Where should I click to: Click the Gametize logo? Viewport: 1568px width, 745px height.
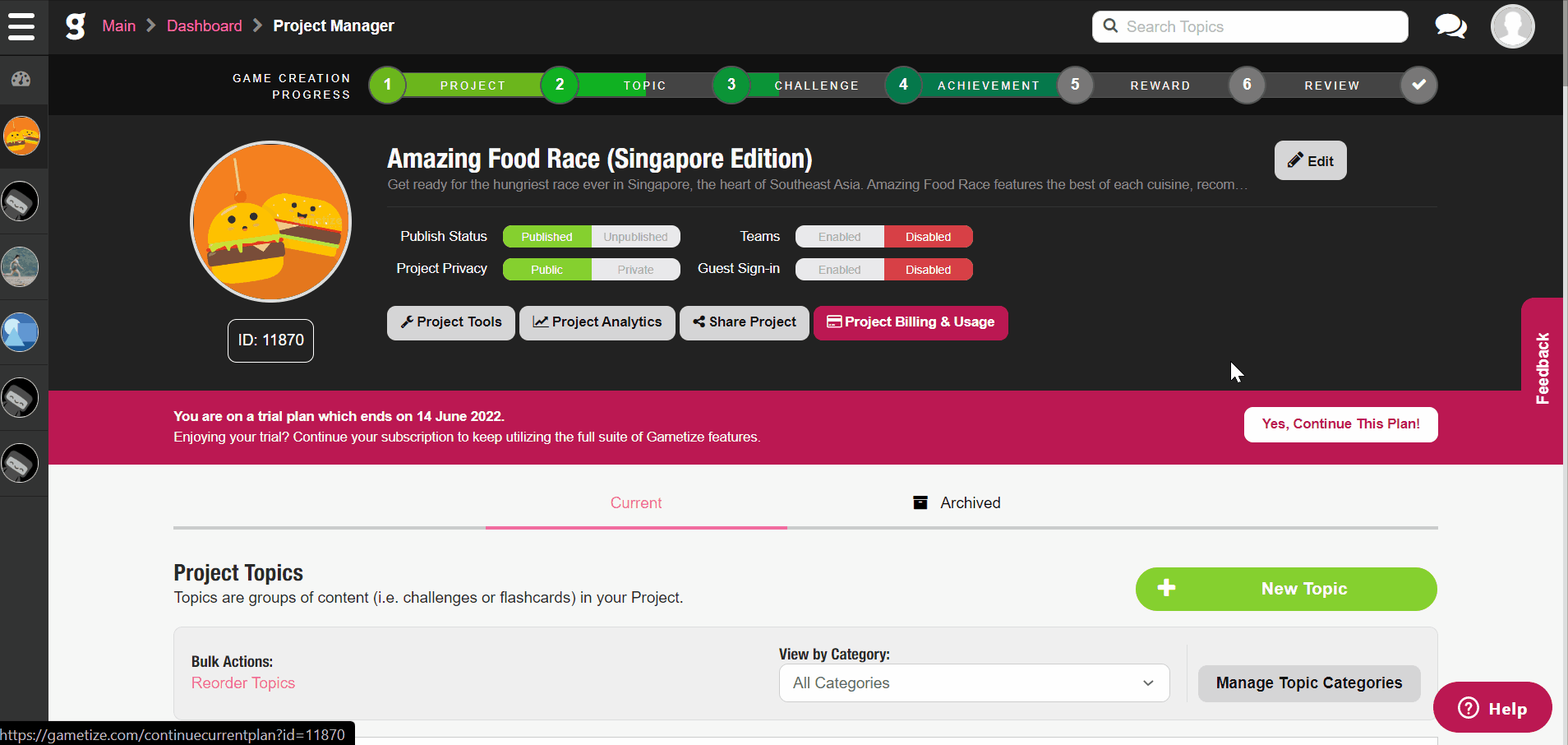(x=76, y=25)
